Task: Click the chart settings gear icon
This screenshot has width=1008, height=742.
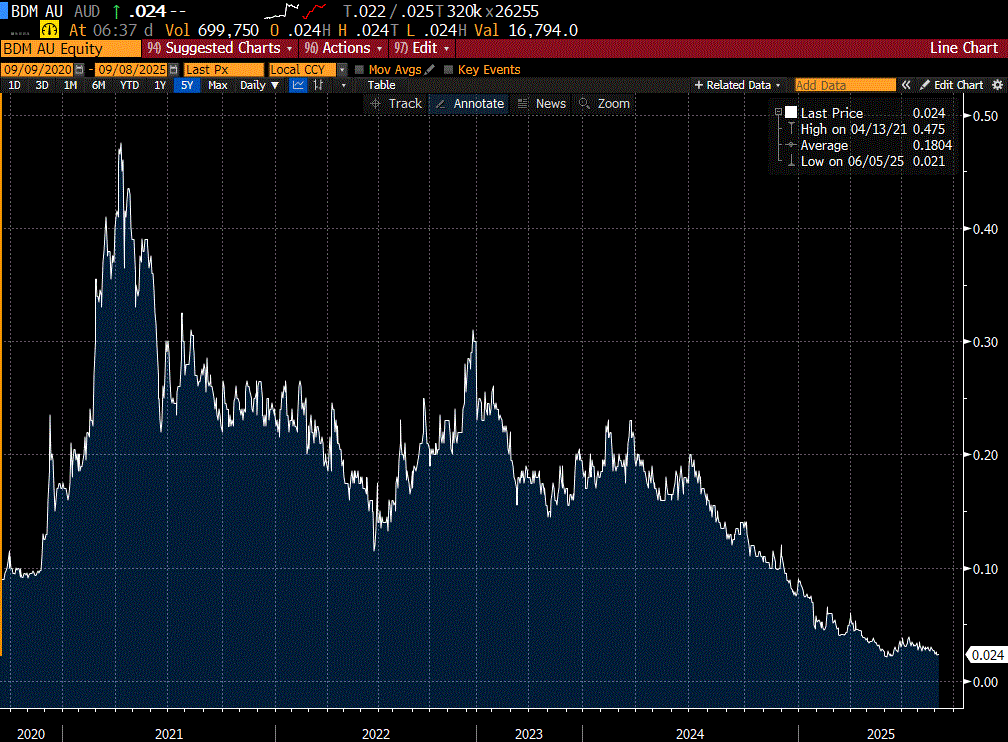Action: (996, 85)
